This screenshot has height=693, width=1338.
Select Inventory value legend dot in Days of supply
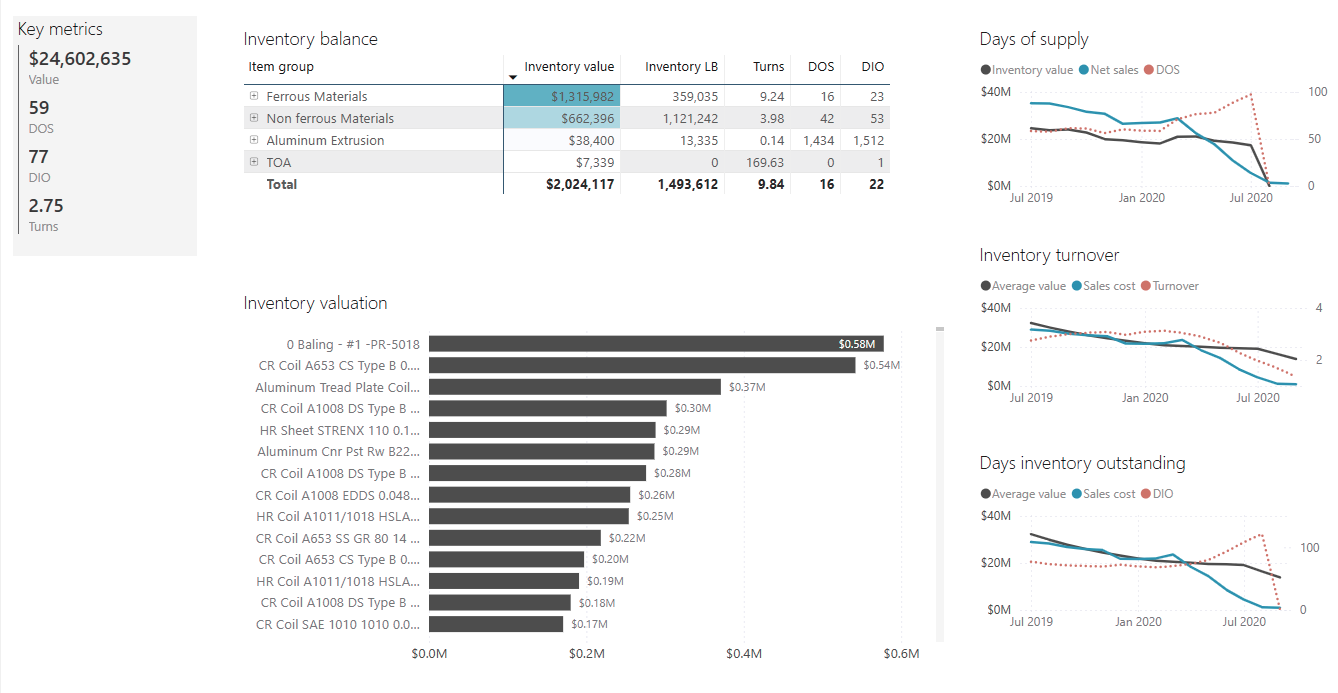(986, 70)
